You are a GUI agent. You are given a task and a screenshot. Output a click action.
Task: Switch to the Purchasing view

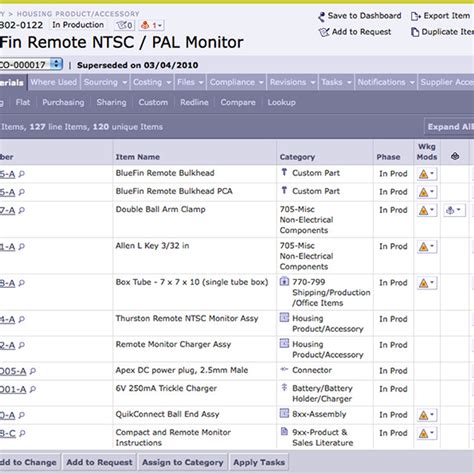tap(63, 102)
